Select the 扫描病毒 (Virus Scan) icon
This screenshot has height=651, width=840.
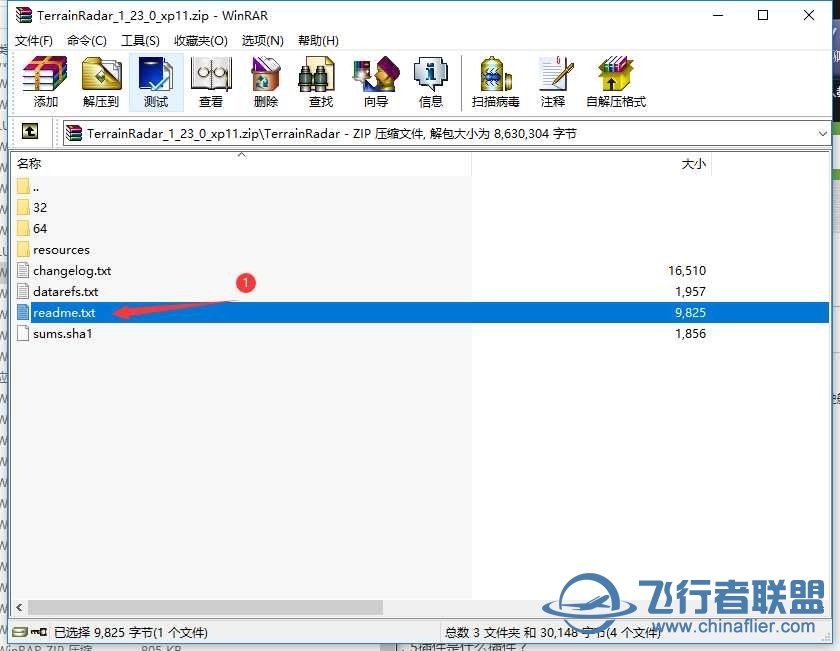point(494,80)
